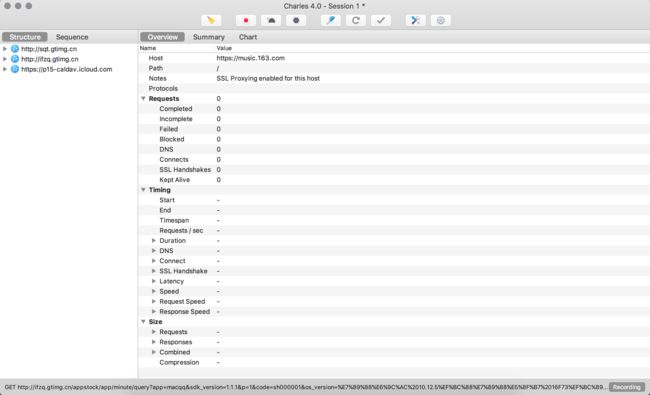
Task: Expand the Size Requests row
Action: coord(154,332)
